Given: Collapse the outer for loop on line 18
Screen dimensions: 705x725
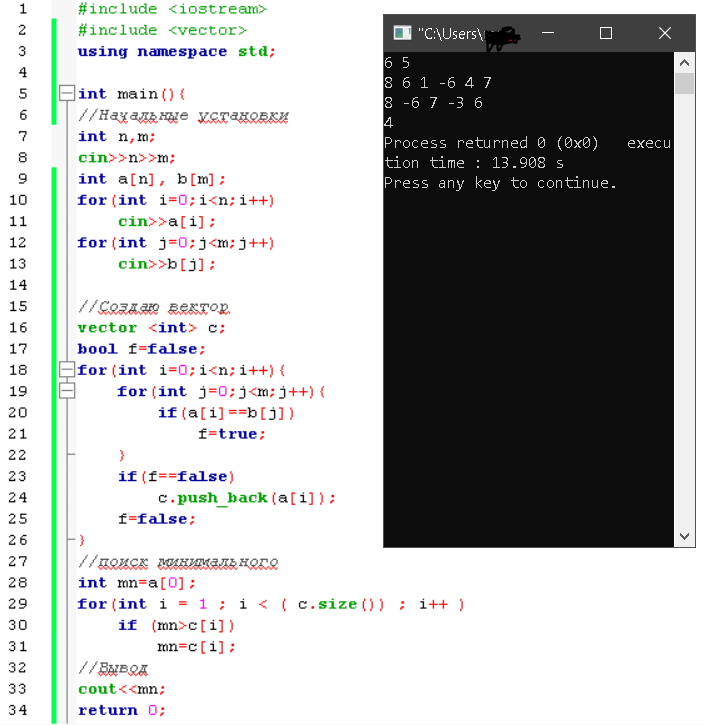Looking at the screenshot, I should [x=67, y=370].
